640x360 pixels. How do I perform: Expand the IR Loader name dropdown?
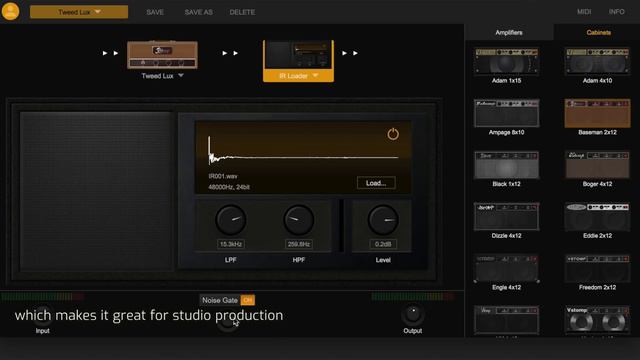[x=315, y=76]
